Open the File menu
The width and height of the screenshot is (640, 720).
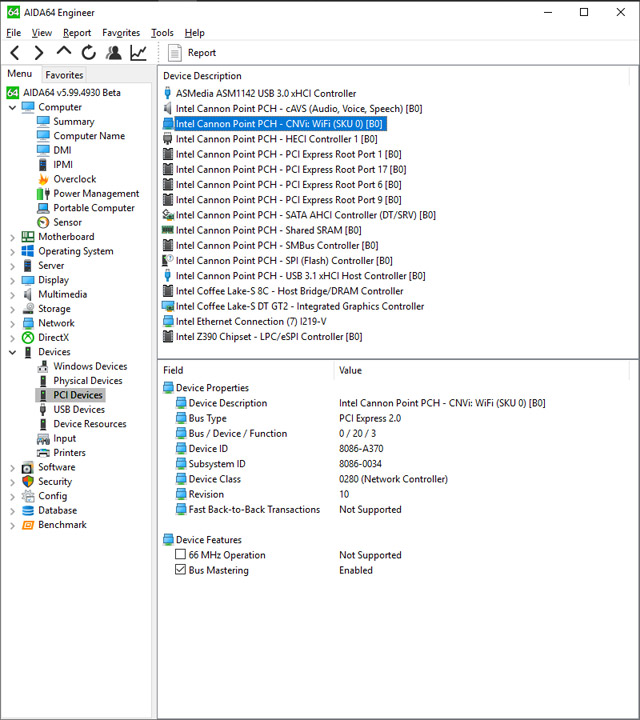[x=13, y=33]
